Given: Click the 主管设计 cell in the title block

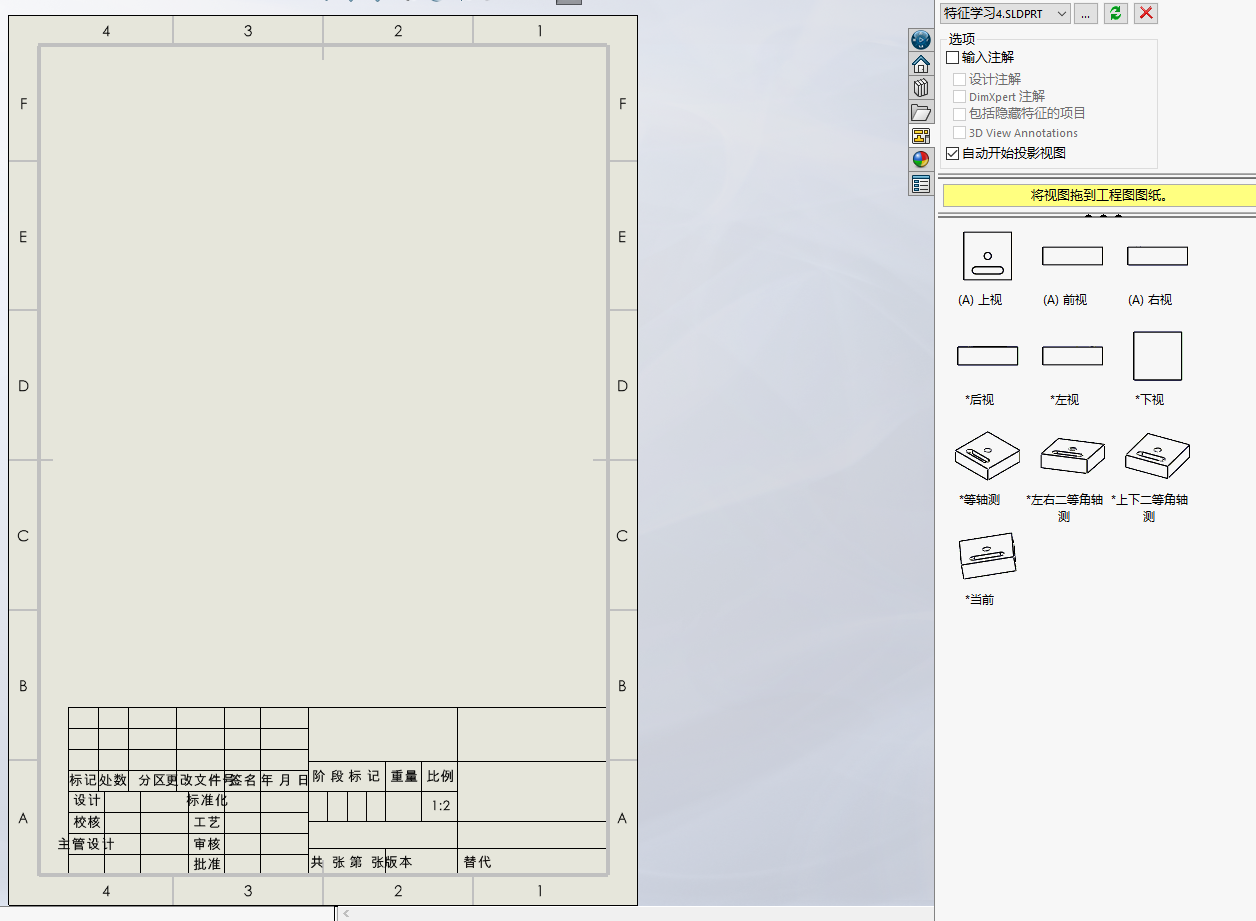Looking at the screenshot, I should 87,844.
